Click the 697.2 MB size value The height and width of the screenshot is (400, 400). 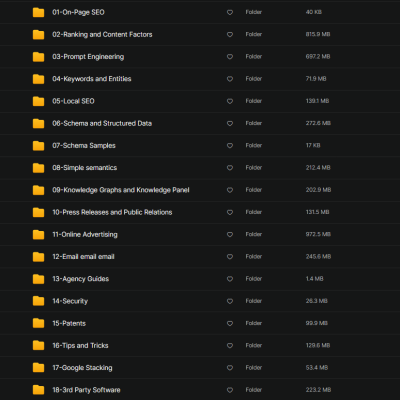(x=318, y=57)
